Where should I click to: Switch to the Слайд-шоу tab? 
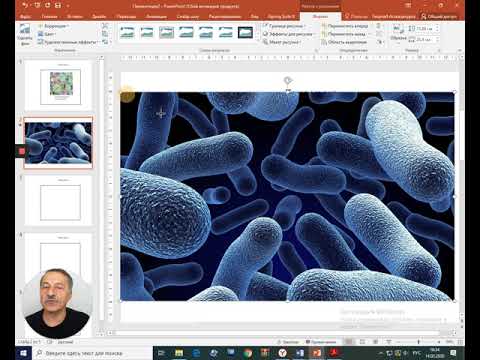(x=188, y=16)
